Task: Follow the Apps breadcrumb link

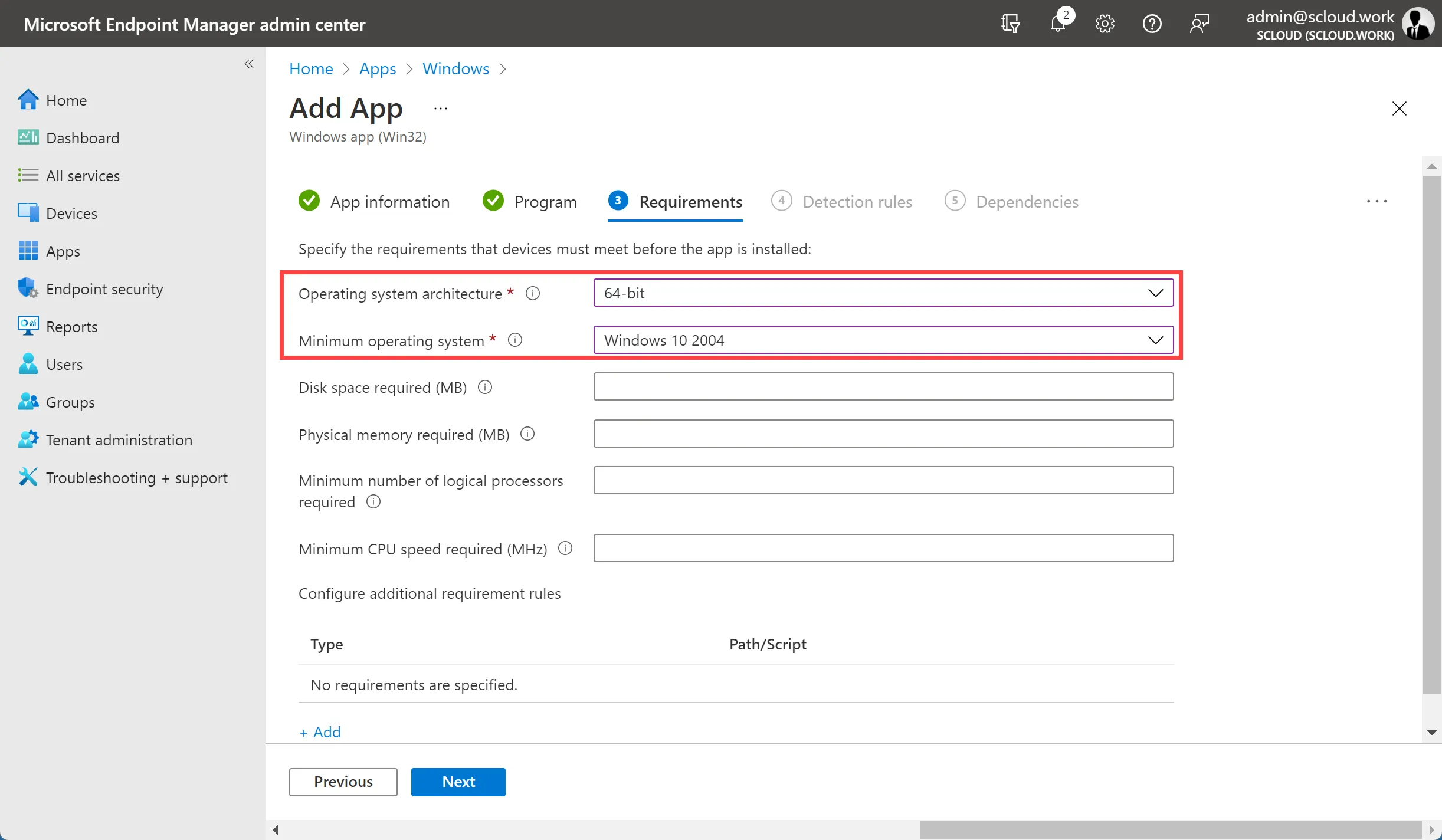Action: tap(378, 69)
